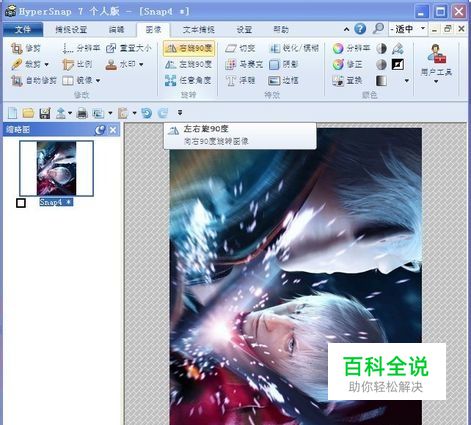Expand the Watermark (水印) dropdown
Viewport: 471px width, 425px height.
[x=141, y=64]
